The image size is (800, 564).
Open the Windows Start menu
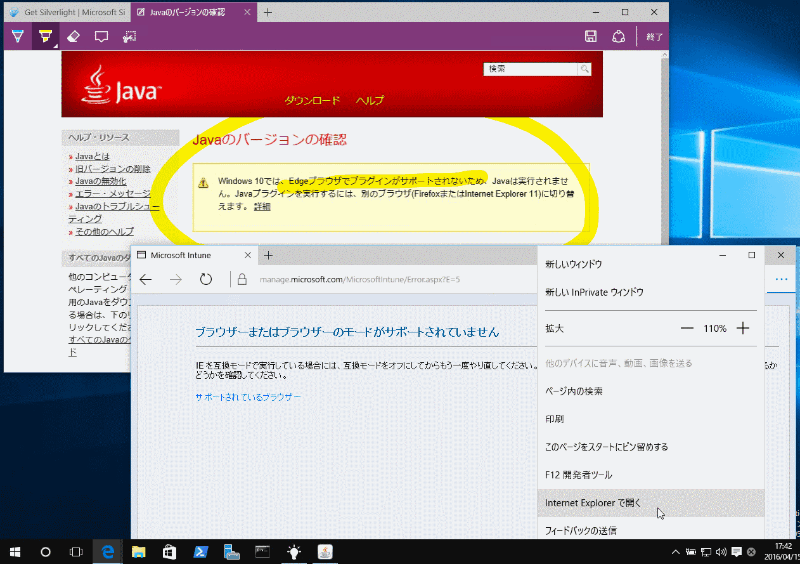pos(15,552)
